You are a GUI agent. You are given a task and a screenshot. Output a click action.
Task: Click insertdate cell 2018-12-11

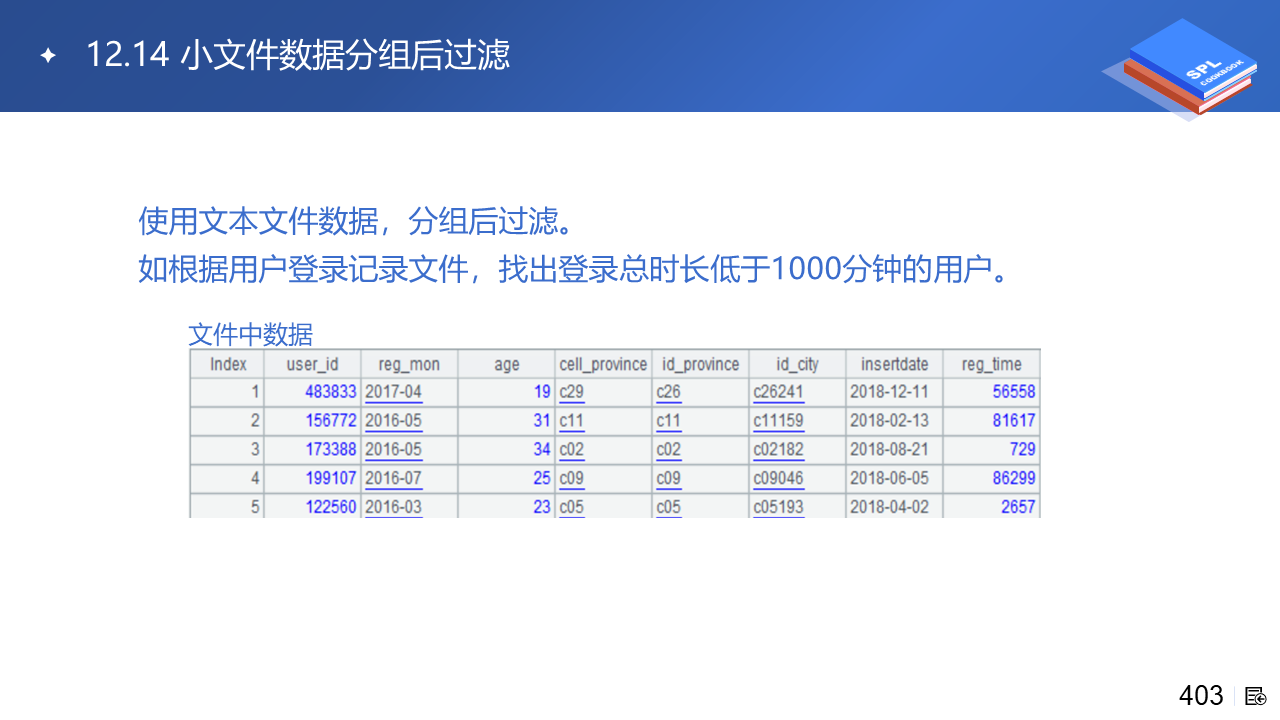[x=894, y=392]
